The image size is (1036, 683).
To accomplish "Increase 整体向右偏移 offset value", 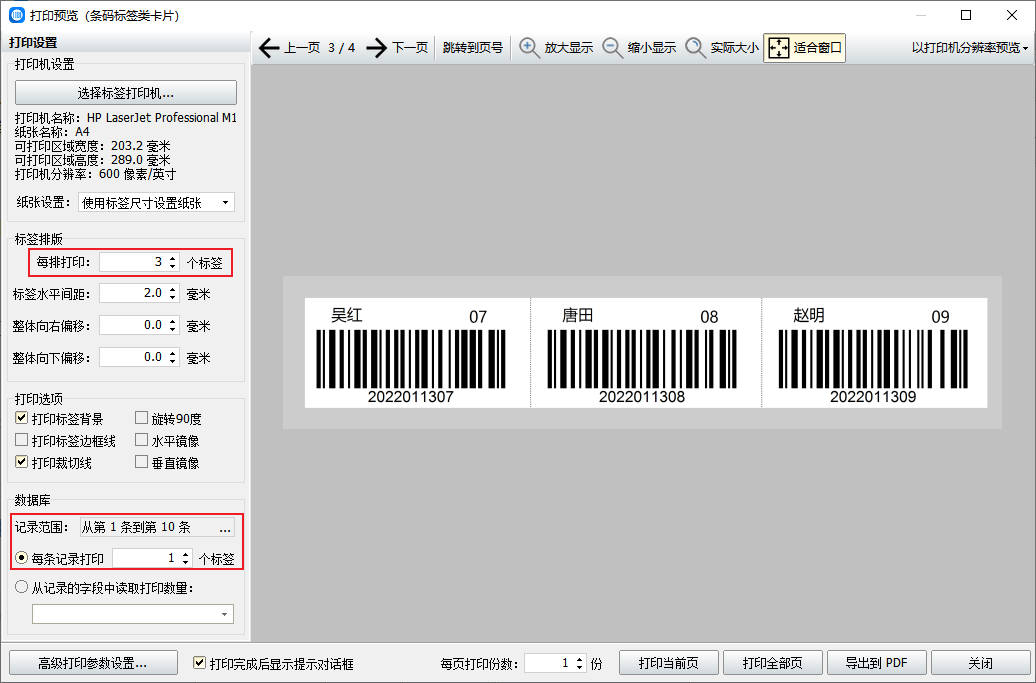I will (x=172, y=321).
